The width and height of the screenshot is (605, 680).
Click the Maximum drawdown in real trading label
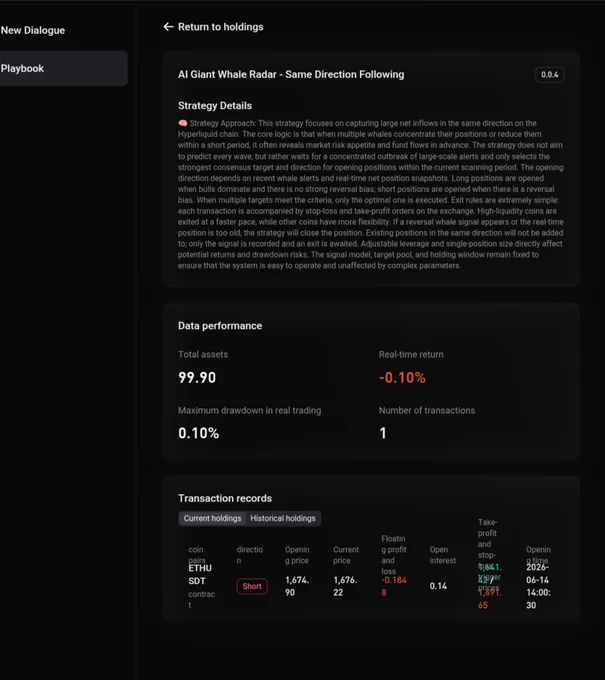pyautogui.click(x=249, y=410)
